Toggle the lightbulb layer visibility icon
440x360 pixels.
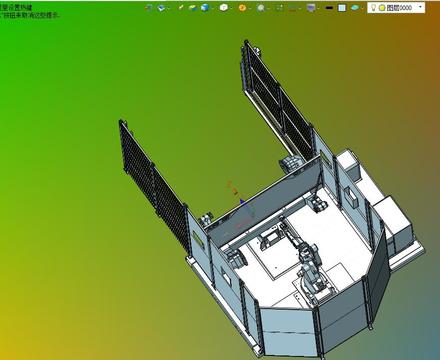coord(373,8)
